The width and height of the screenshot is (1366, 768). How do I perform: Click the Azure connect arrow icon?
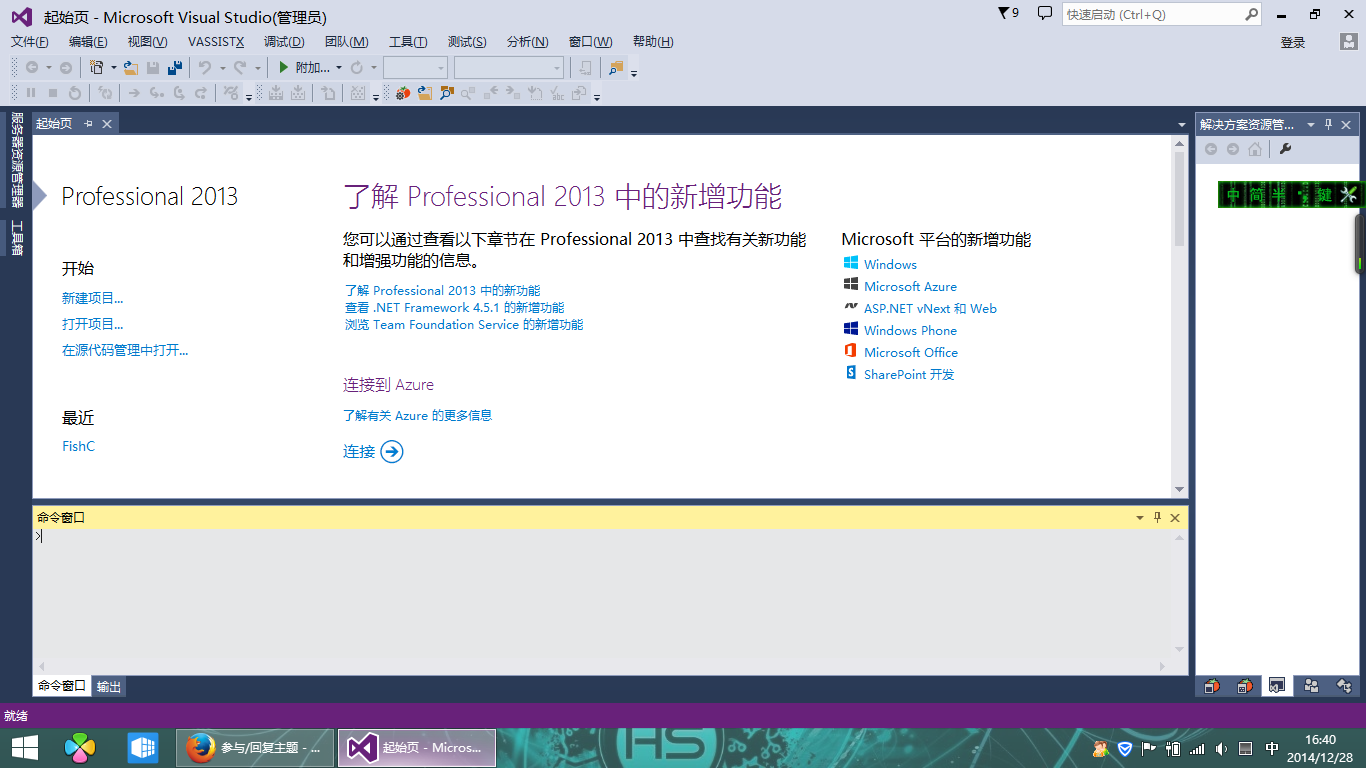[x=392, y=452]
